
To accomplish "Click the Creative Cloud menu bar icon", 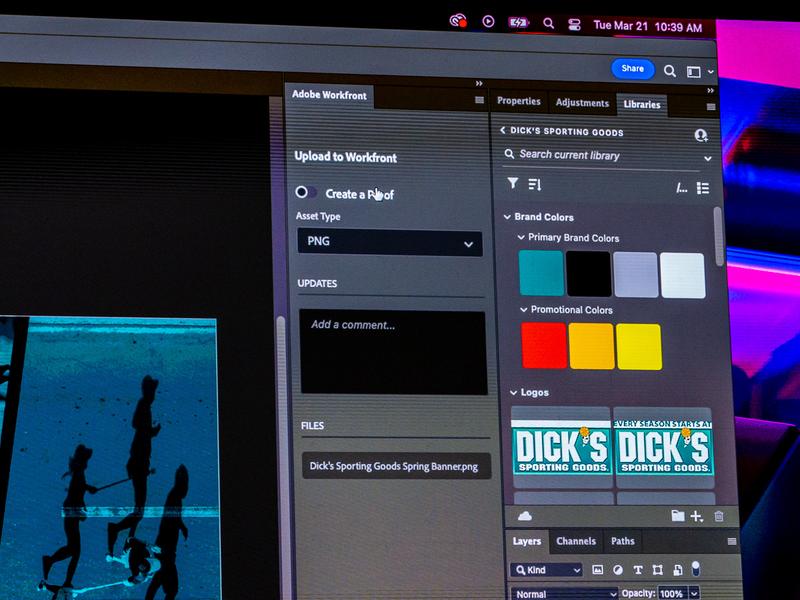I will [x=458, y=21].
